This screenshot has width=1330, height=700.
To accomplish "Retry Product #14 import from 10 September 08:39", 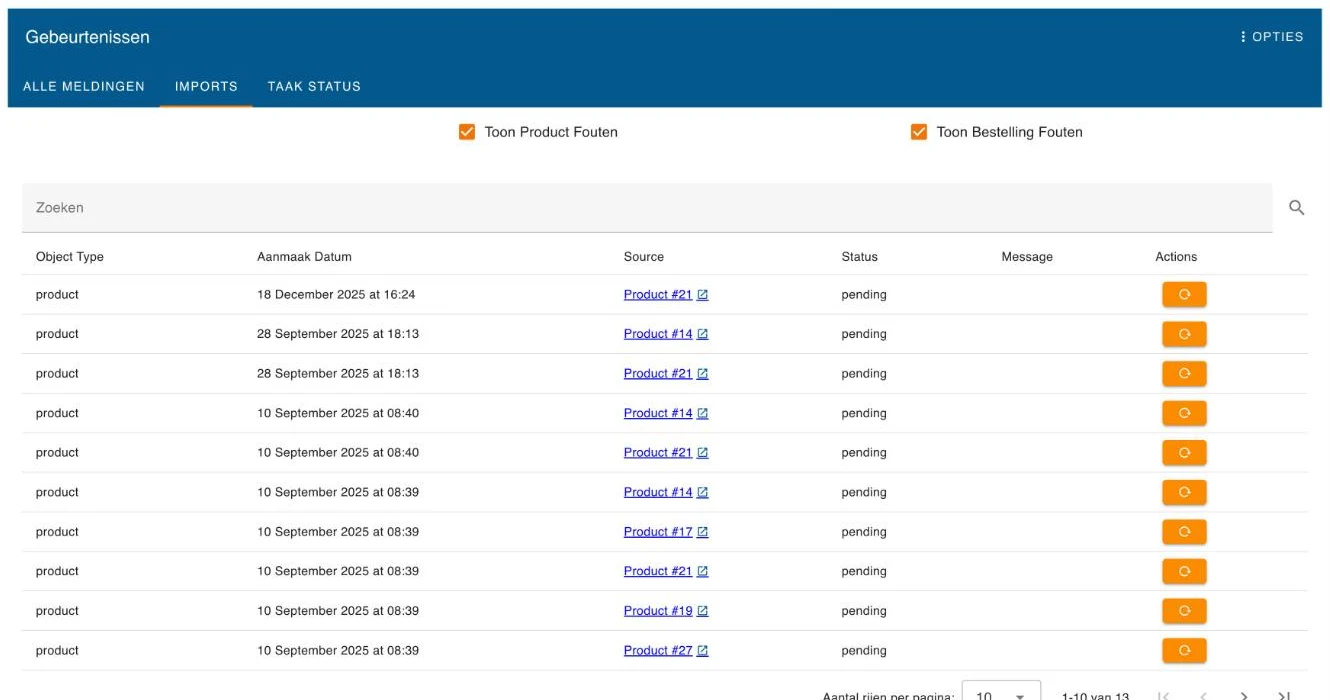I will click(1184, 492).
